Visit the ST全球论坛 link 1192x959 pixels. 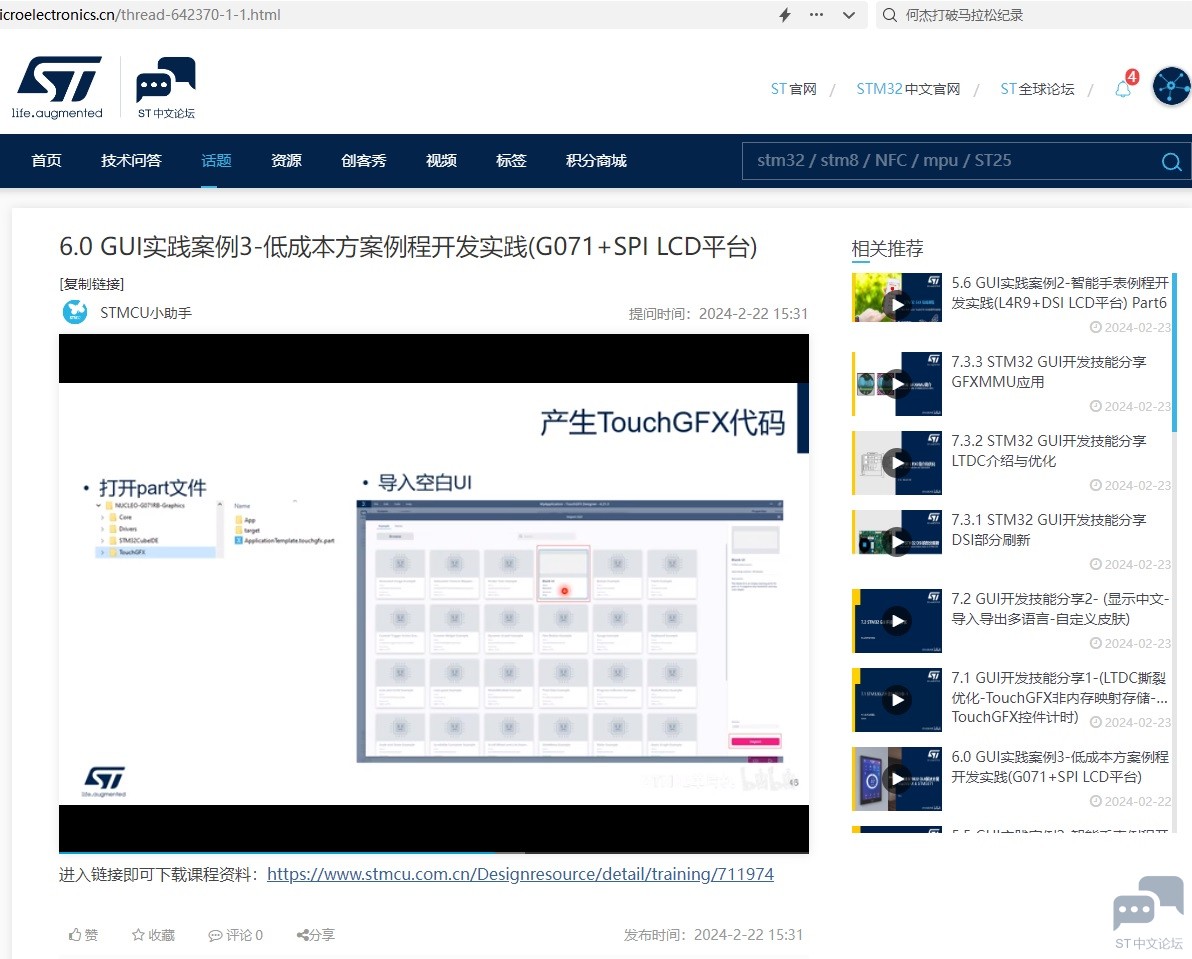[1037, 89]
